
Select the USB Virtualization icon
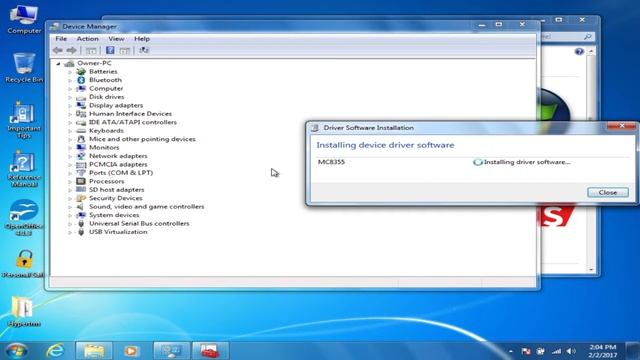[x=81, y=232]
